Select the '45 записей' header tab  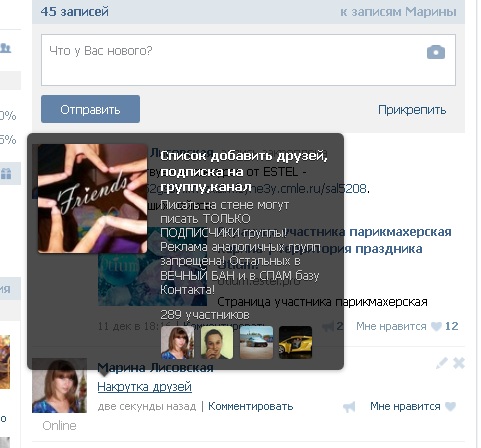pos(75,12)
